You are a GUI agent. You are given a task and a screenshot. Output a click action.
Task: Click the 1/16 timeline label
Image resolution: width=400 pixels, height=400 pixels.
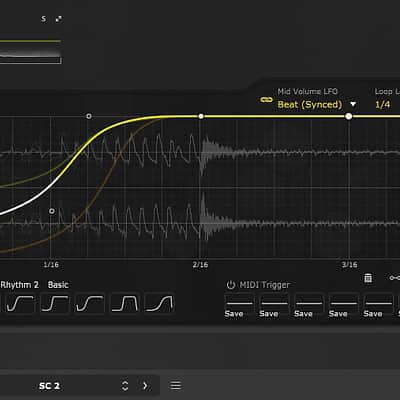click(x=51, y=265)
